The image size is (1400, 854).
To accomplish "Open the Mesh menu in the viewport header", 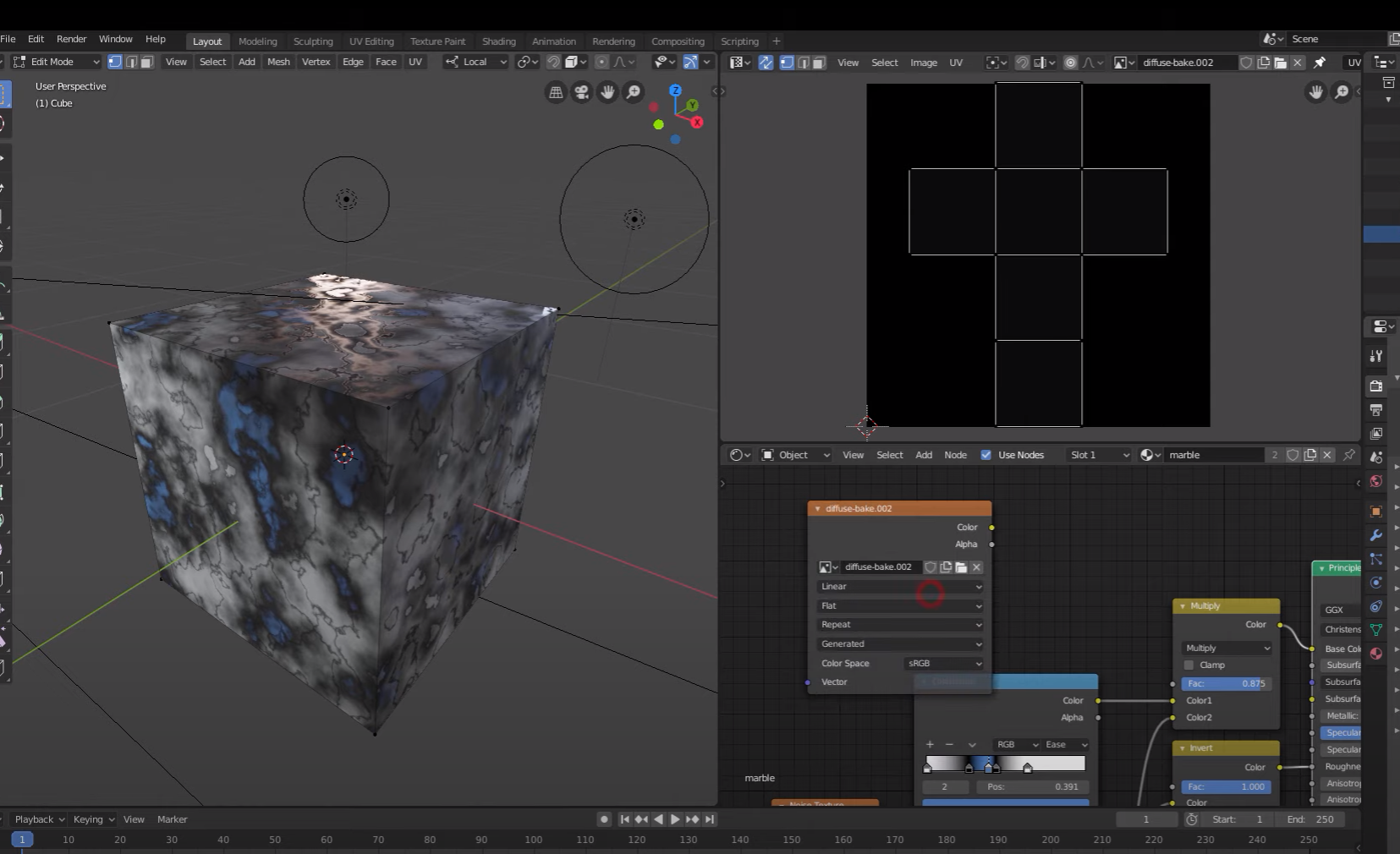I will (277, 62).
